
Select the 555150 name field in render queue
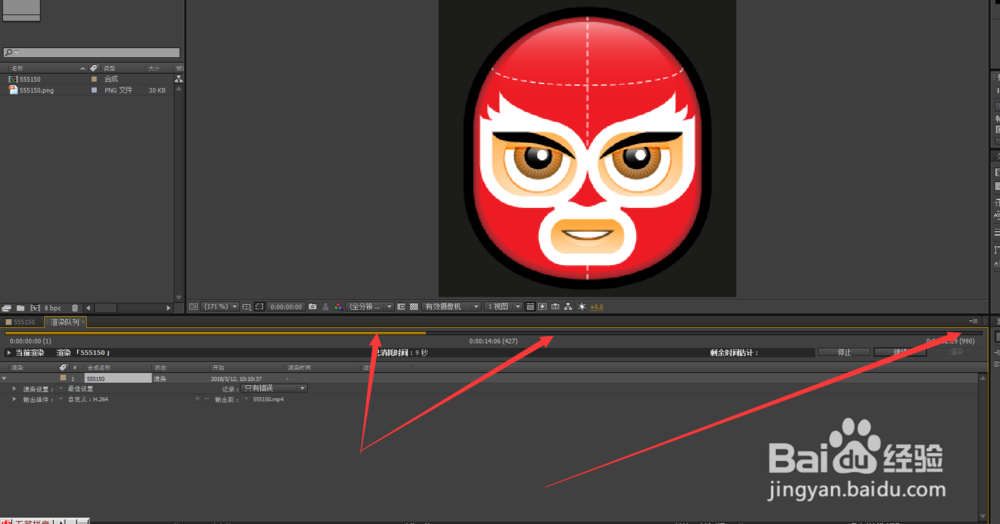pos(118,379)
